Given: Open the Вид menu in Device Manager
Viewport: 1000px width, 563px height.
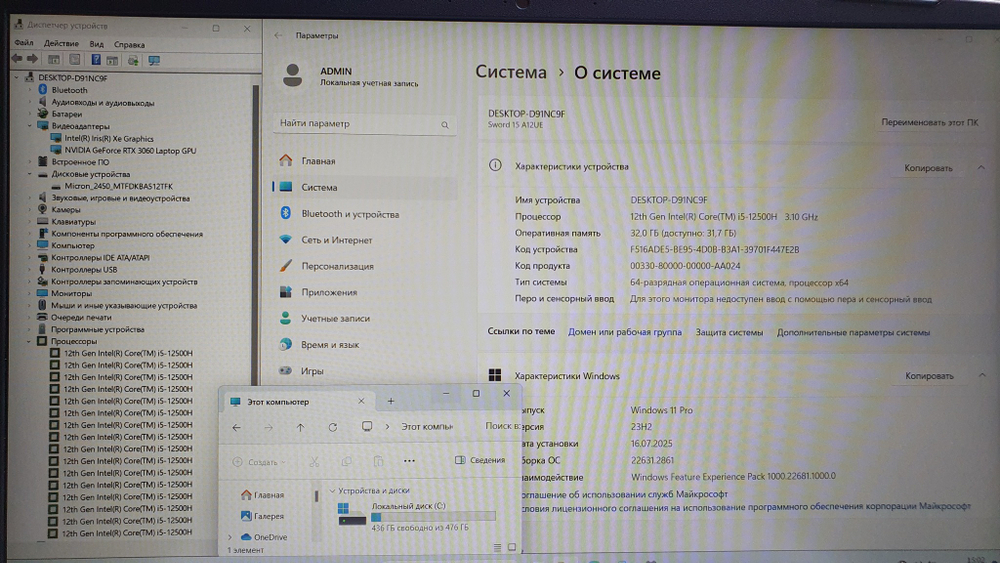Looking at the screenshot, I should pyautogui.click(x=96, y=44).
